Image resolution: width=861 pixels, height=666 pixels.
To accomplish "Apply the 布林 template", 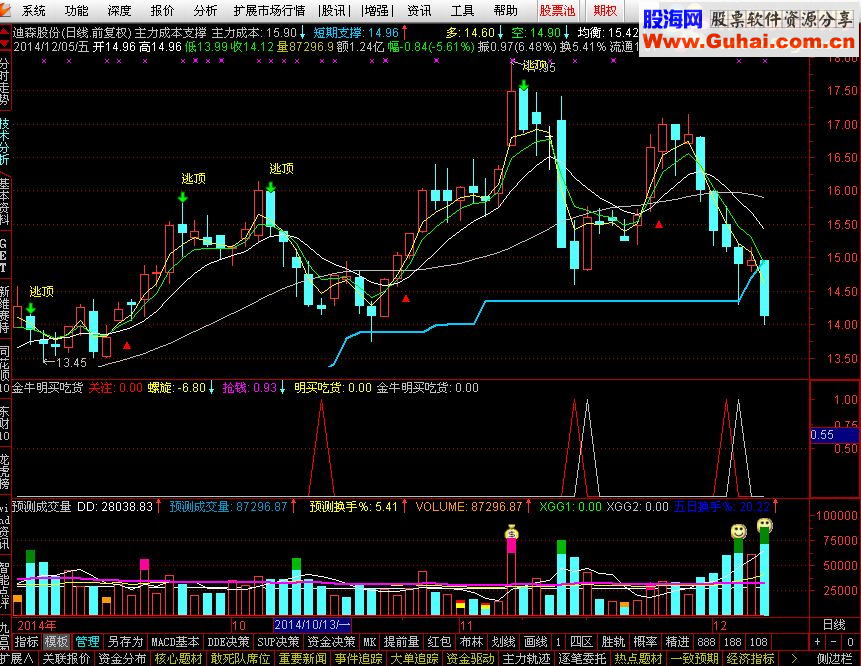I will pos(471,641).
